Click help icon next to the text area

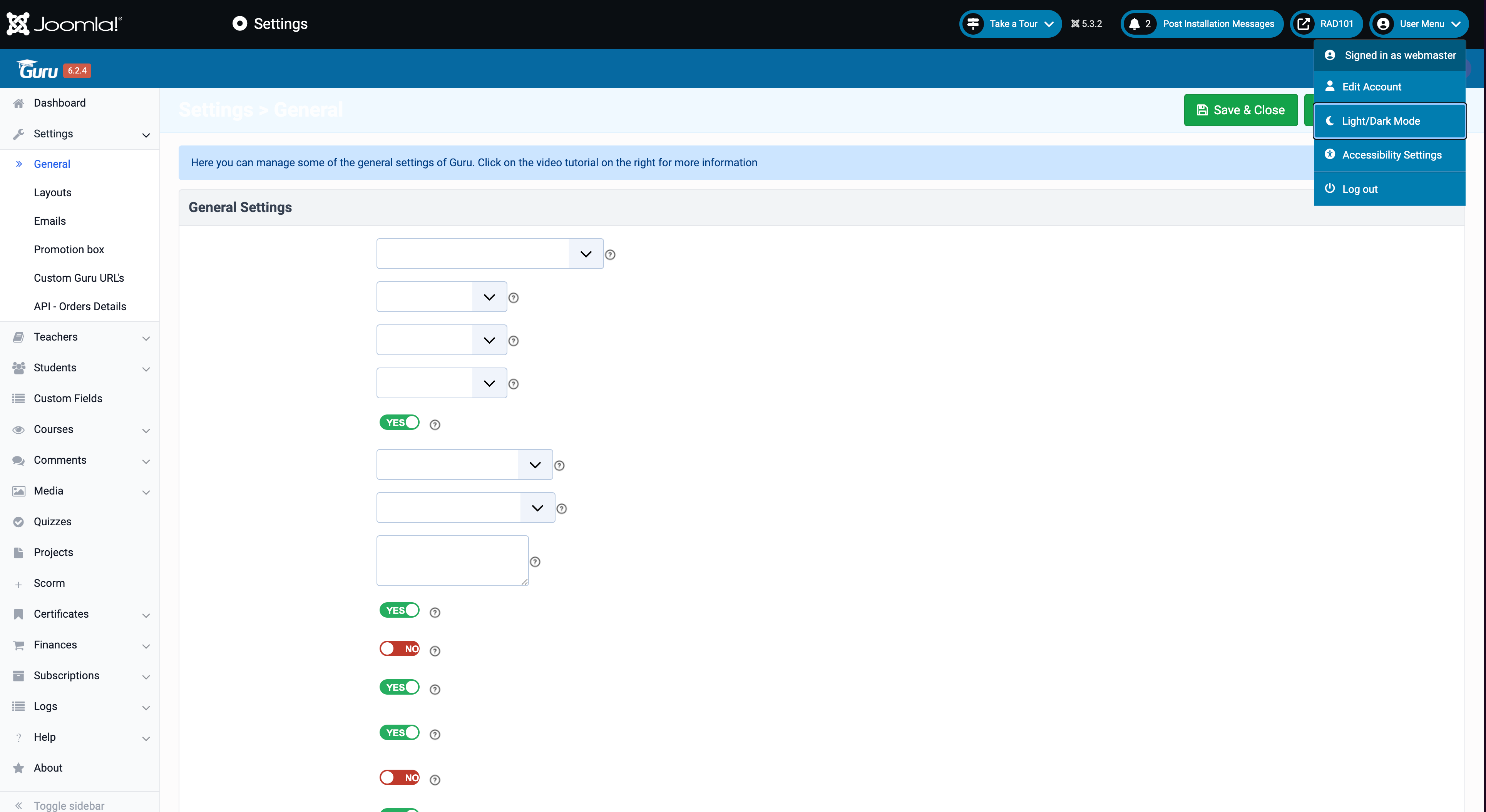[x=535, y=562]
